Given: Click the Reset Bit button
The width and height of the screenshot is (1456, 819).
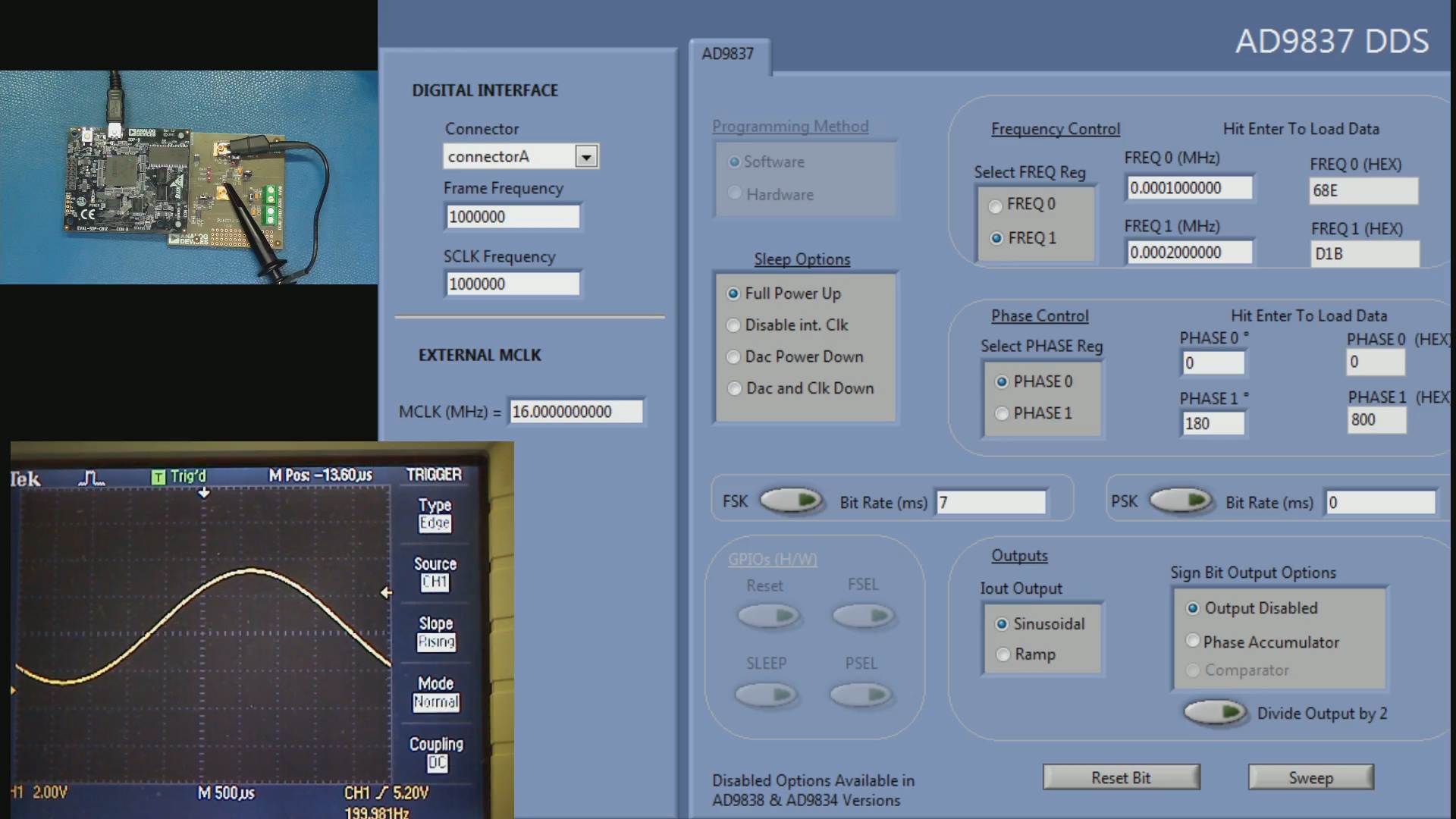Looking at the screenshot, I should coord(1122,777).
